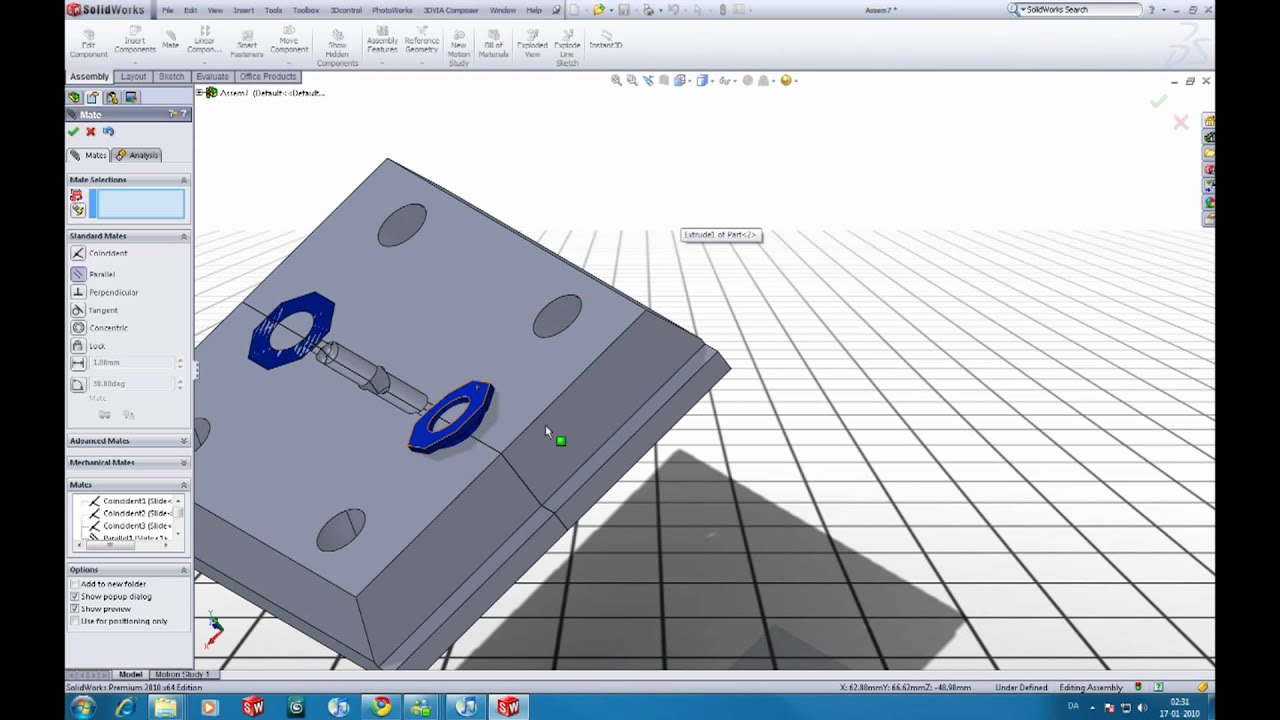Click the Undo mate icon
Screen dimensions: 1280x720
tap(108, 132)
